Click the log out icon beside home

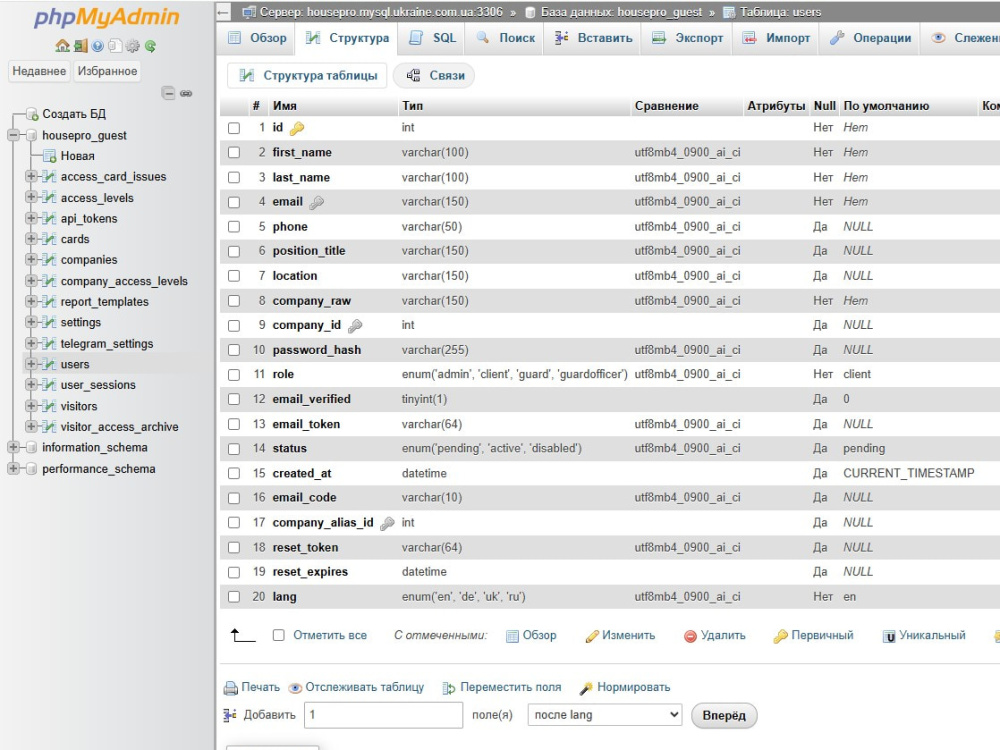tap(80, 46)
